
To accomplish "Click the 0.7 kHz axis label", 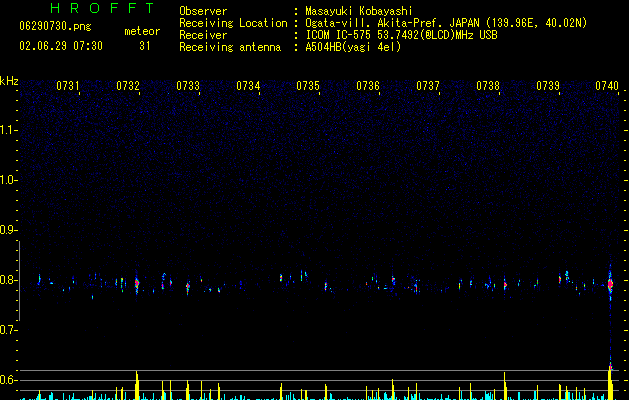I will [x=8, y=330].
